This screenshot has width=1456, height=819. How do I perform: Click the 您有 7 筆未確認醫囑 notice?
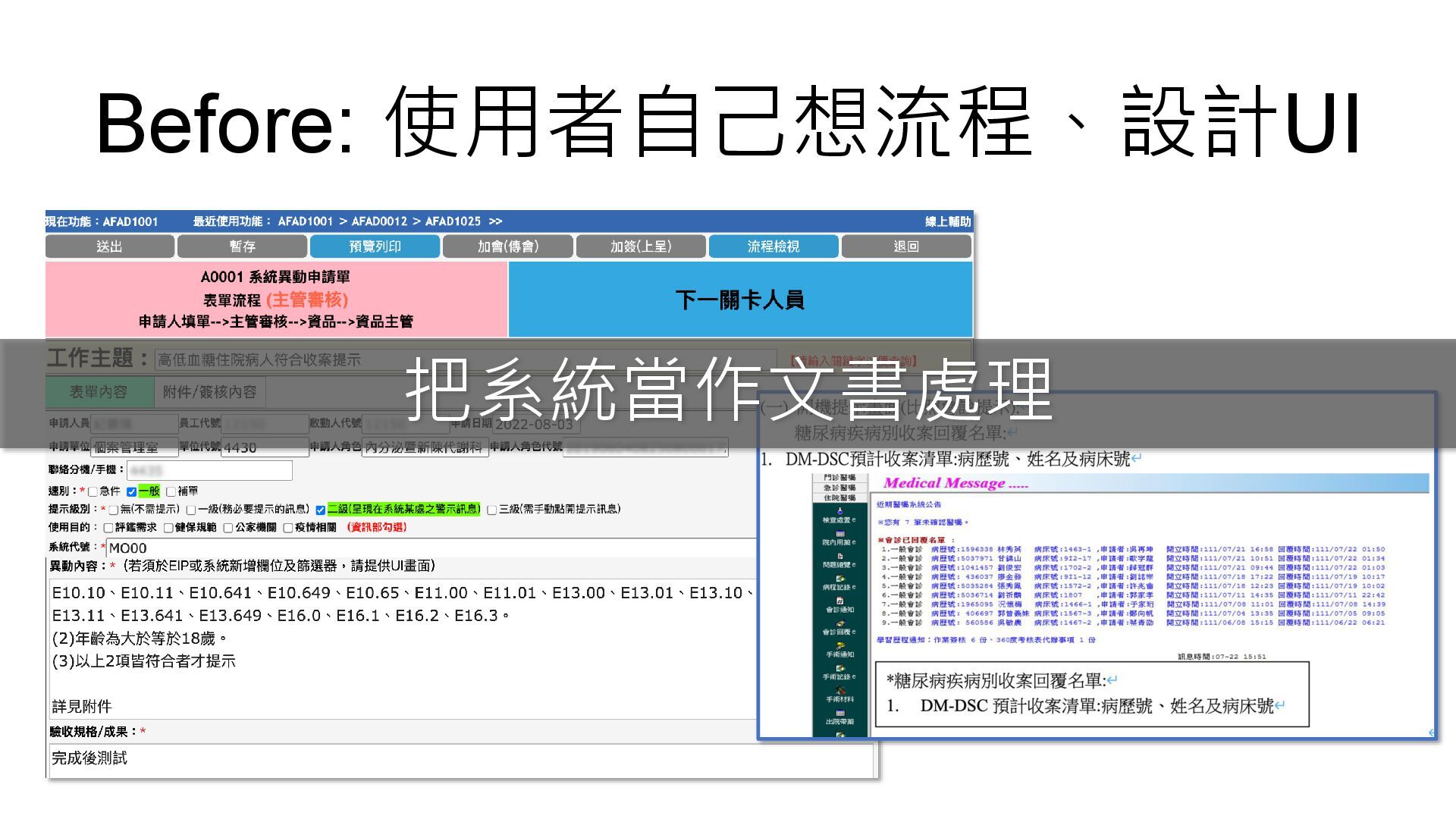pos(923,522)
